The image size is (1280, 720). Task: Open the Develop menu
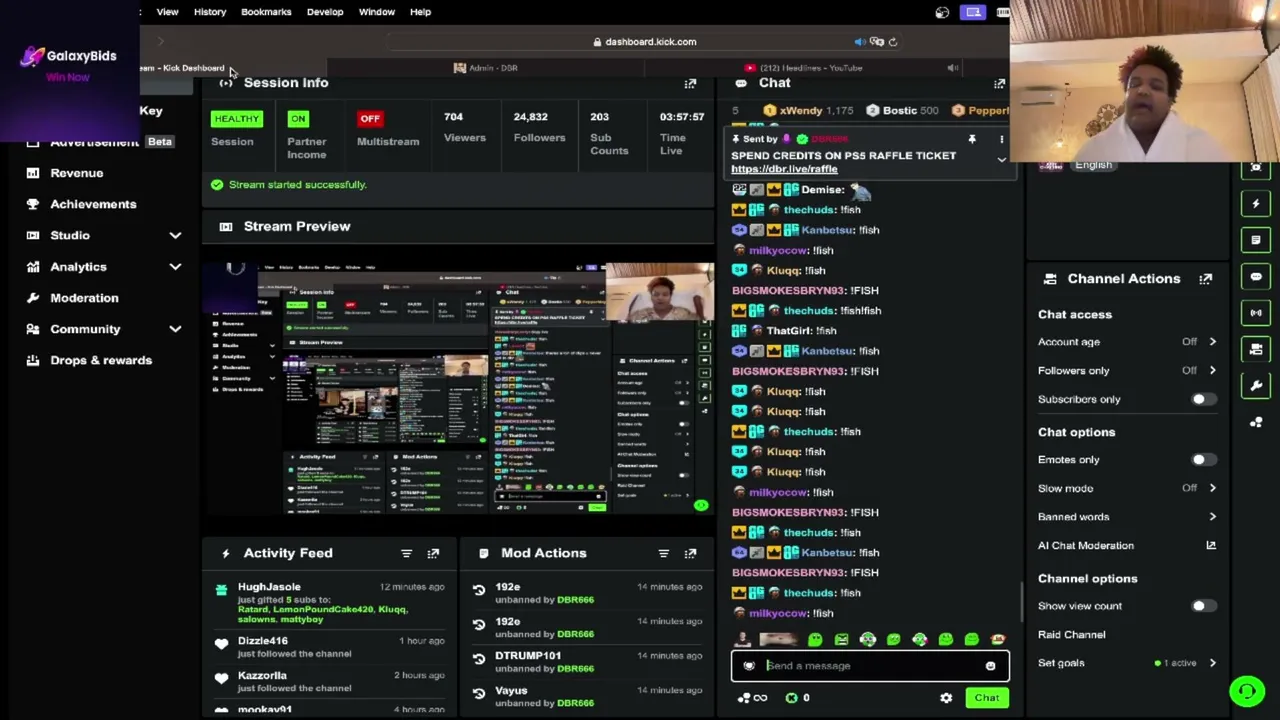(325, 12)
